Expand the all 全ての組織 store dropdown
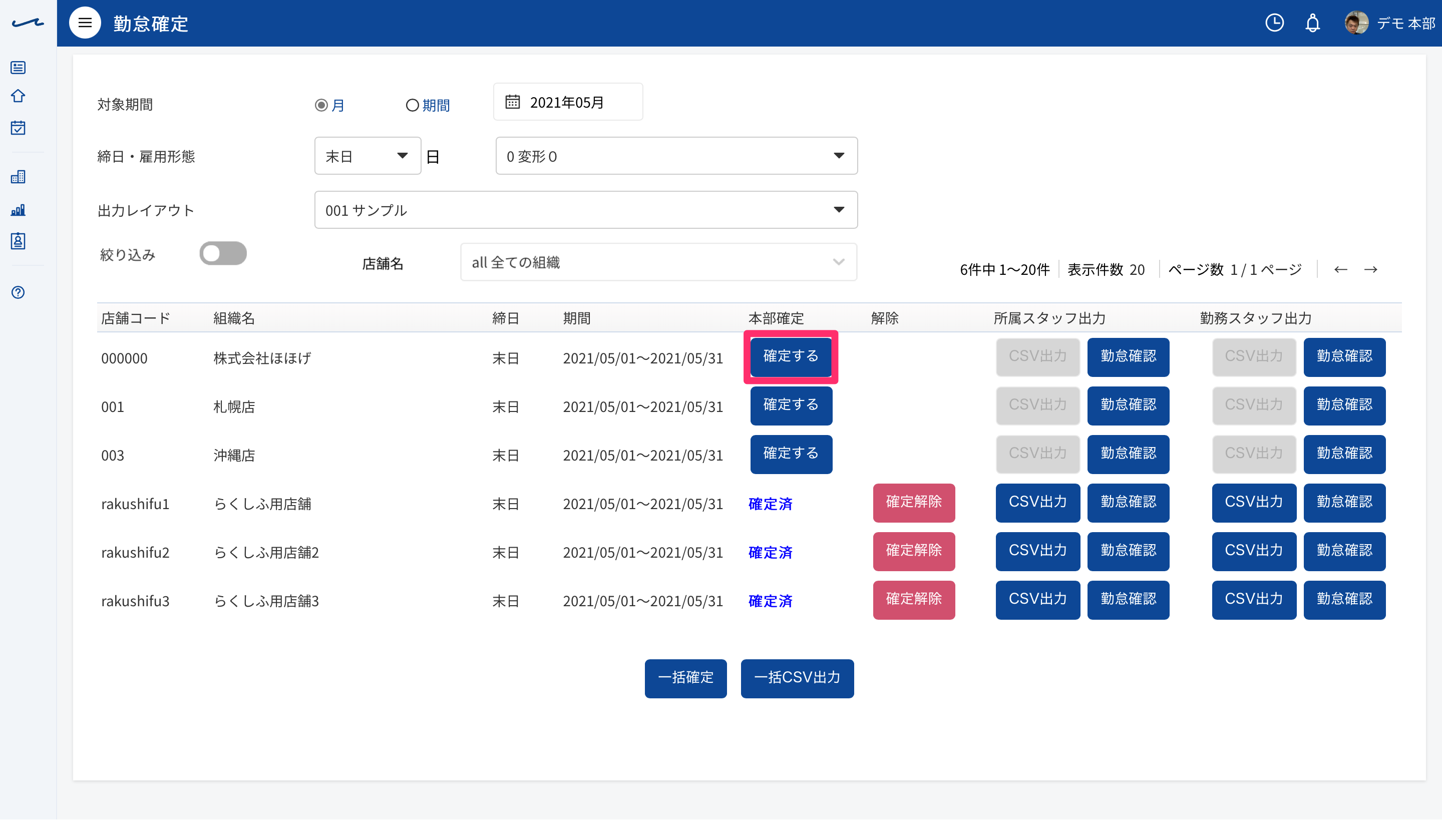The width and height of the screenshot is (1442, 840). [658, 262]
